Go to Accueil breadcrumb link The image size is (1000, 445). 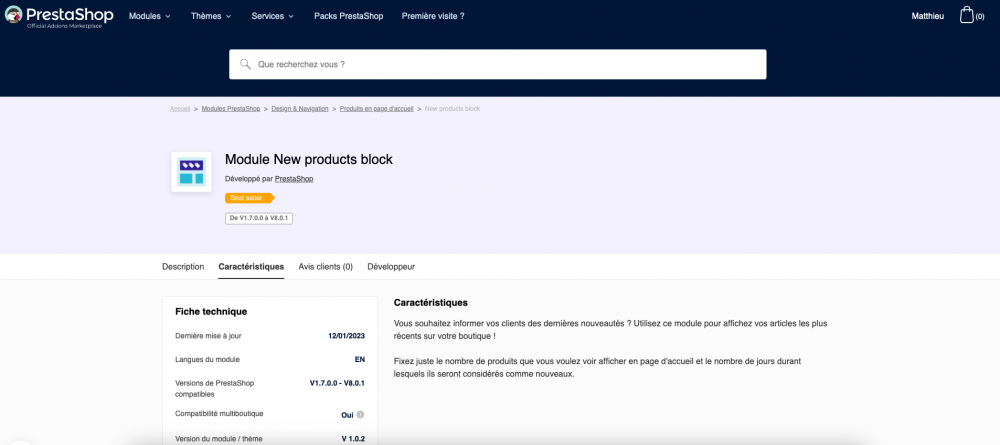click(x=180, y=109)
